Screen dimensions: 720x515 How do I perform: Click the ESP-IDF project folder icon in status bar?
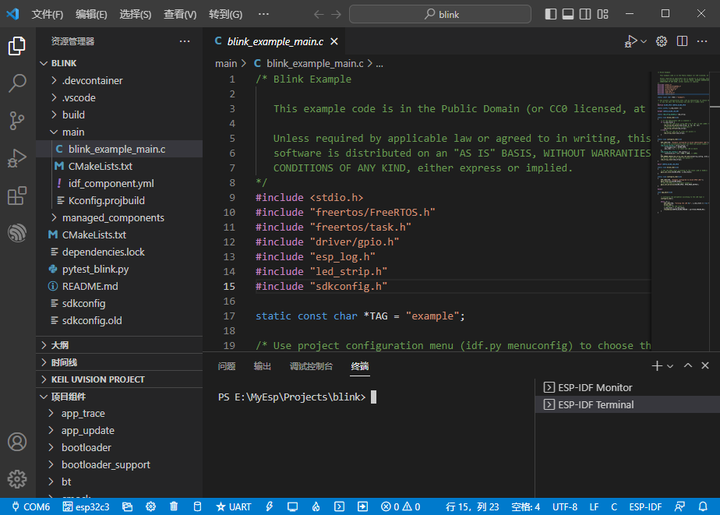tap(127, 507)
